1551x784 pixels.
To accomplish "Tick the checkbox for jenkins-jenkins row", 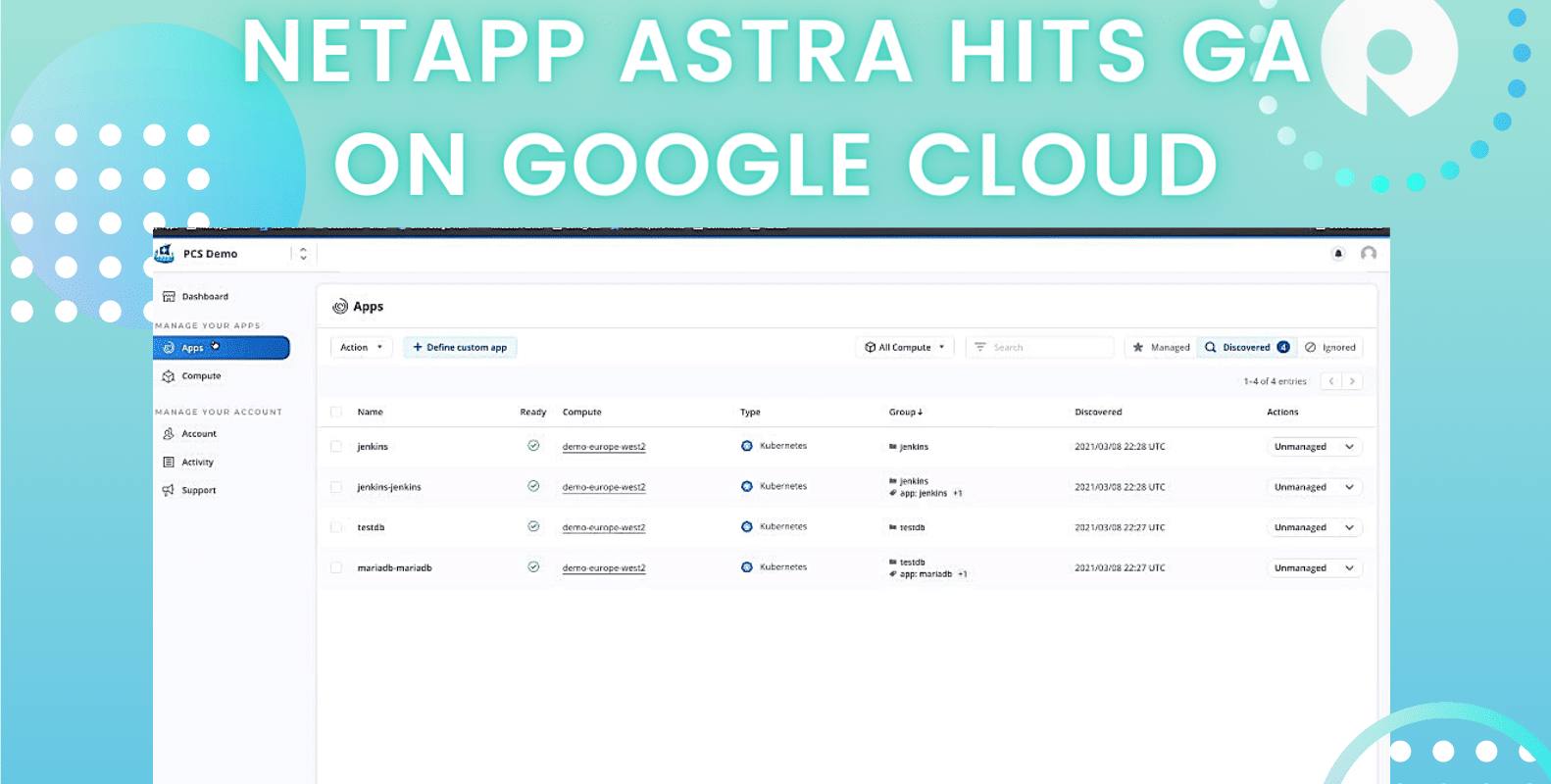I will (336, 487).
